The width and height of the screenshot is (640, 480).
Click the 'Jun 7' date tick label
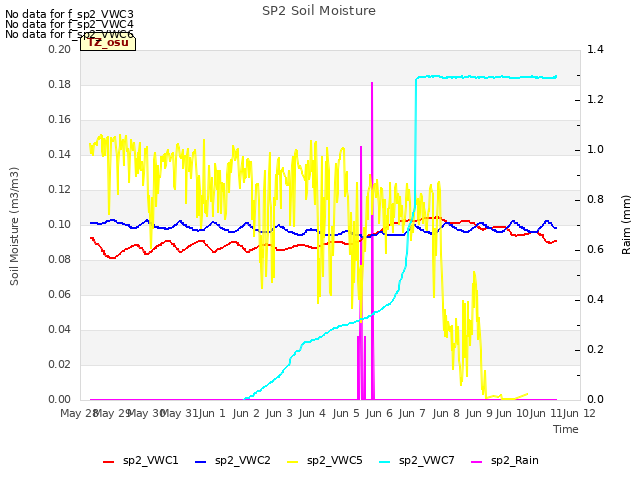tap(412, 413)
